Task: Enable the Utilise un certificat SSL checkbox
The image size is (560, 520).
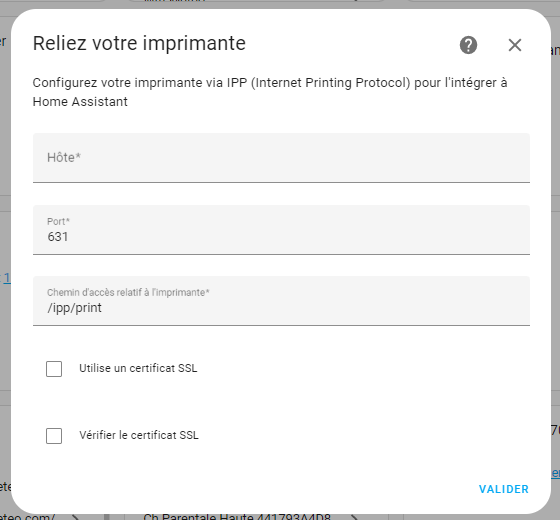Action: [x=54, y=369]
